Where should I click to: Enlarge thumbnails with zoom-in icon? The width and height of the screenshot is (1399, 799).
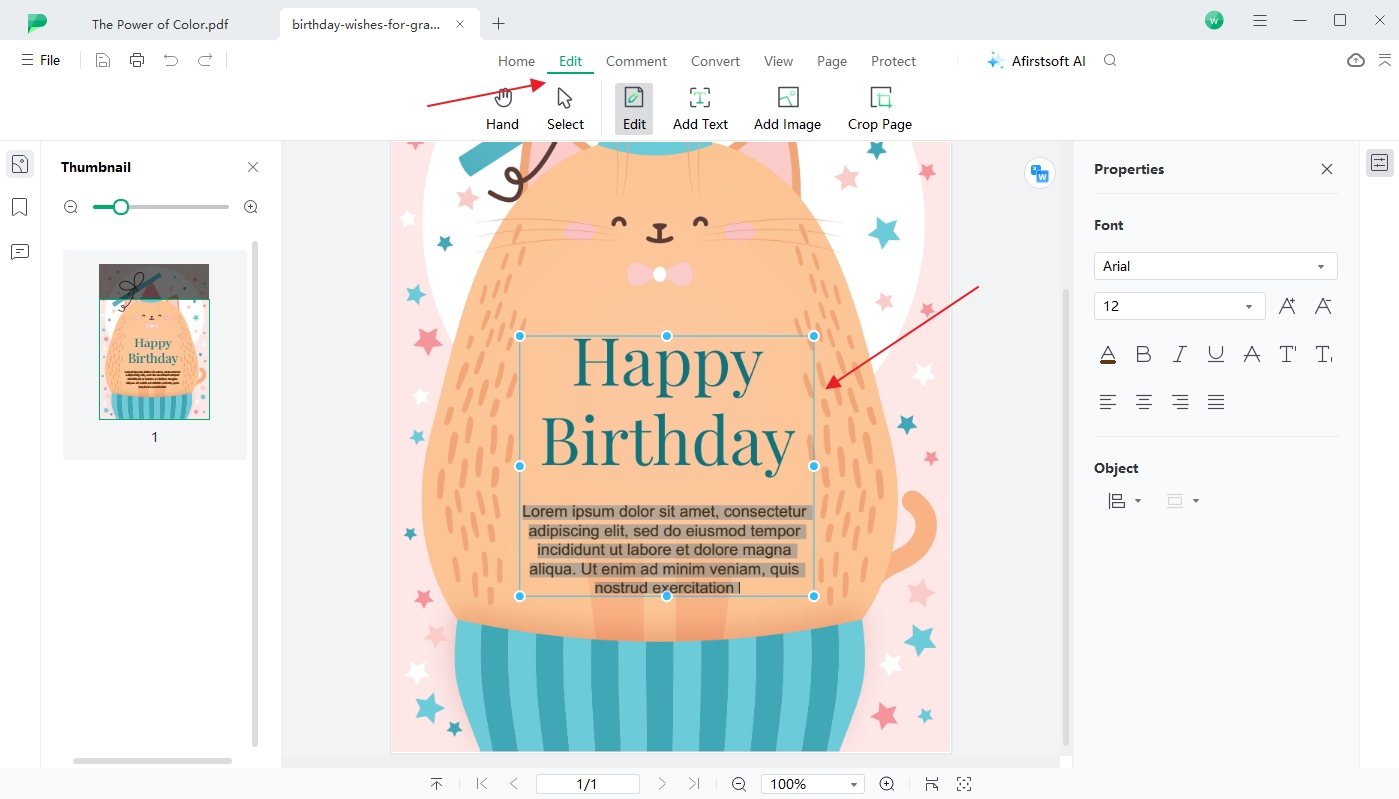(251, 207)
